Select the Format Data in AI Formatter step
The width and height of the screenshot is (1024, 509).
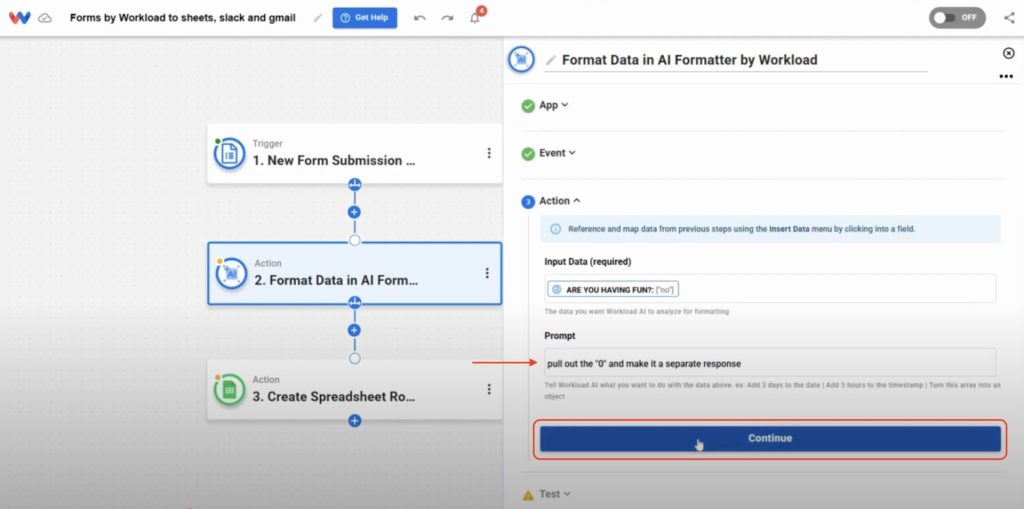coord(355,273)
